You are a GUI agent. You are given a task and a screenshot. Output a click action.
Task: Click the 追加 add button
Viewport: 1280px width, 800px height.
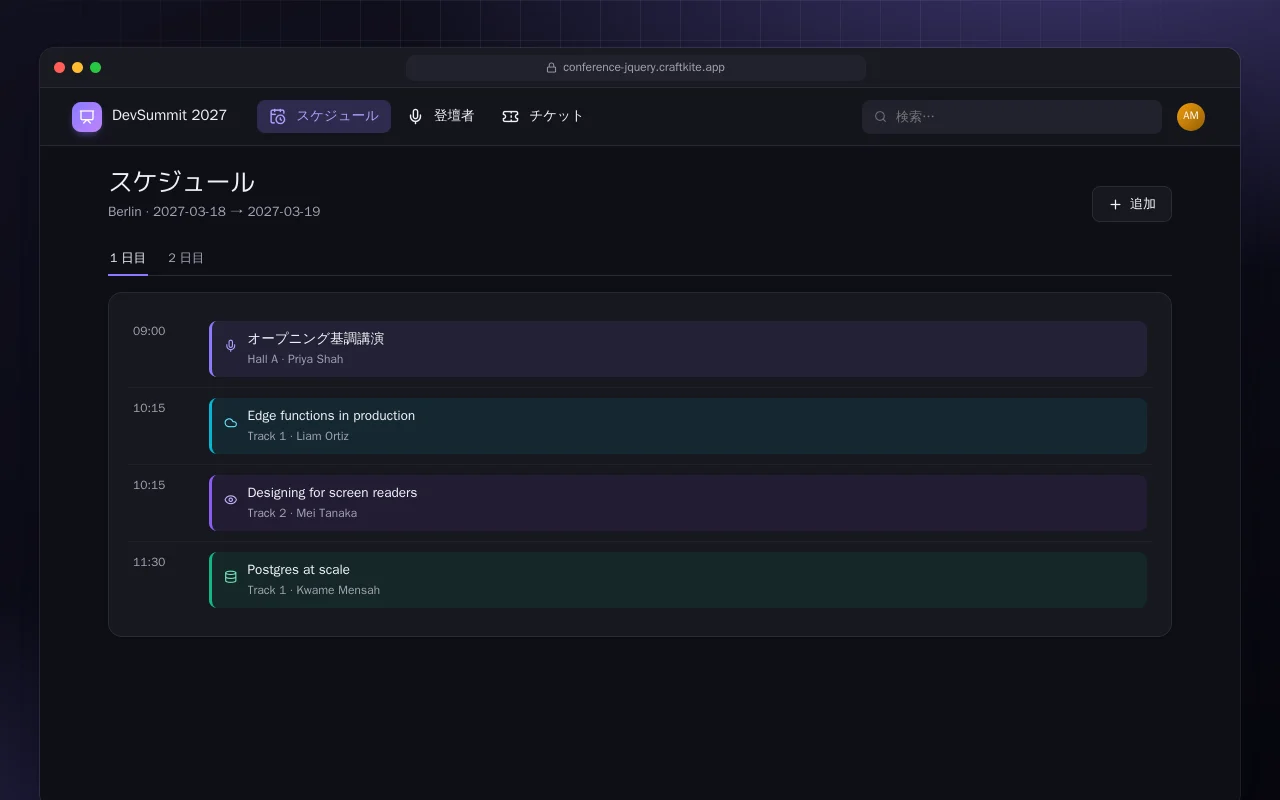1131,204
